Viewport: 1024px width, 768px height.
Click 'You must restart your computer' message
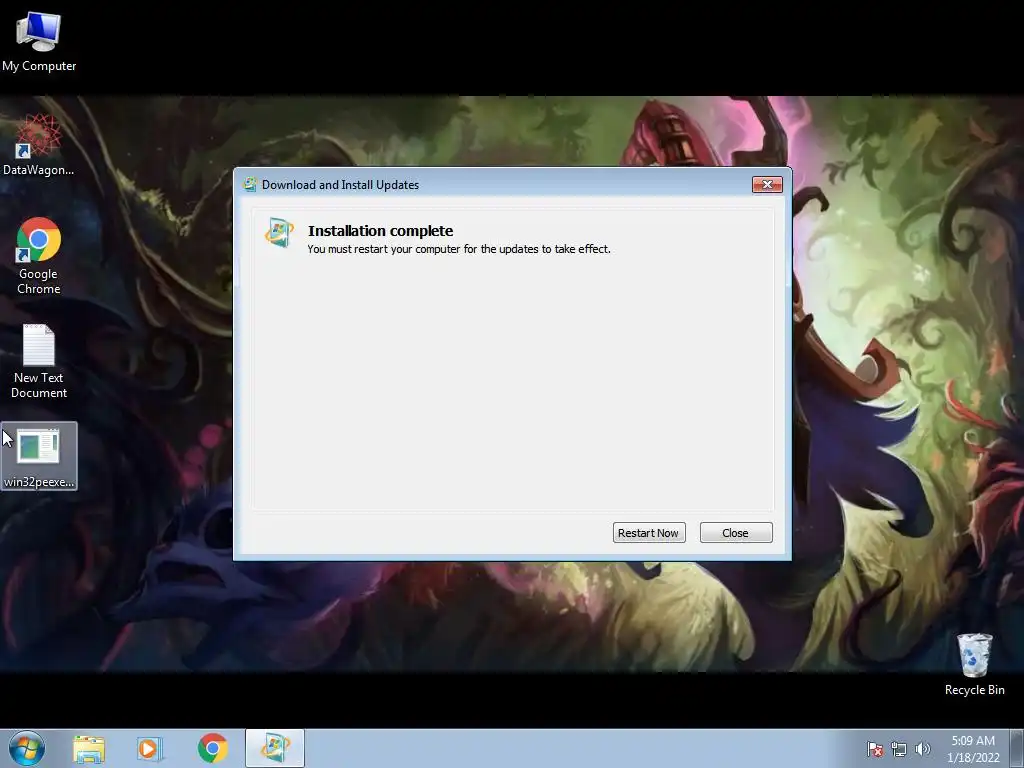[x=459, y=249]
